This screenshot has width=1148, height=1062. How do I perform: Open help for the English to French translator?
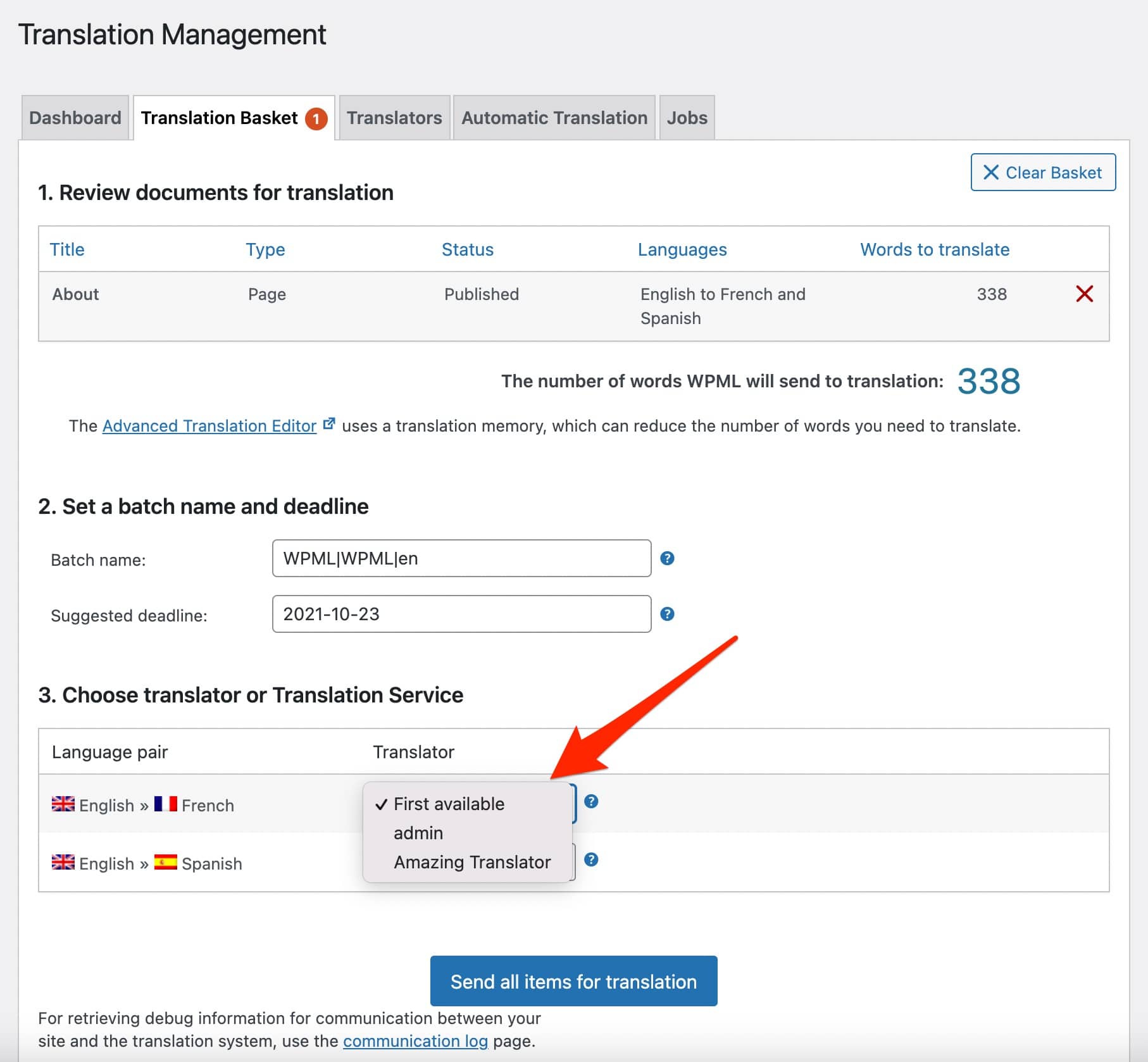click(x=592, y=803)
